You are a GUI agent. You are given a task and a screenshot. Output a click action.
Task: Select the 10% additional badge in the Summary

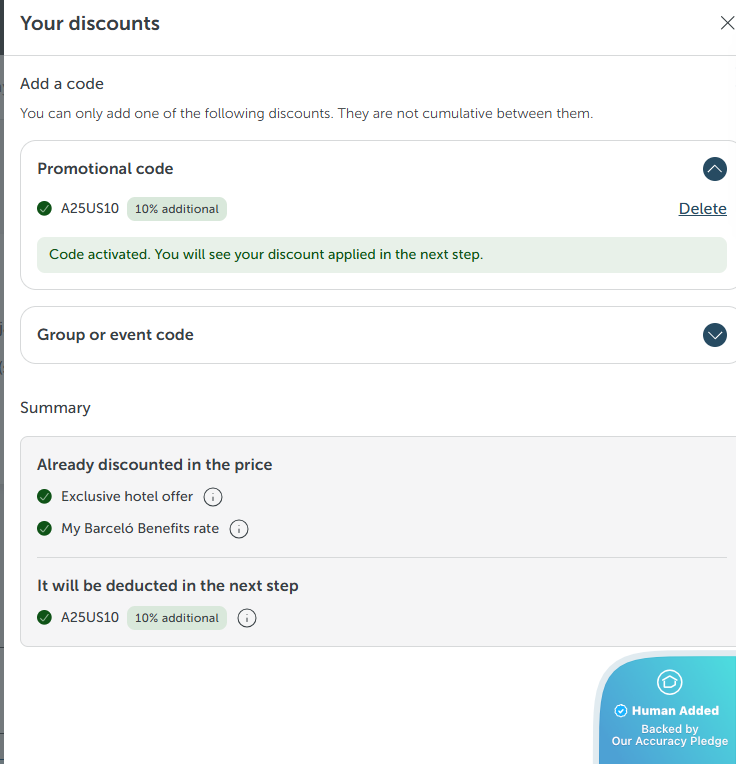click(177, 618)
